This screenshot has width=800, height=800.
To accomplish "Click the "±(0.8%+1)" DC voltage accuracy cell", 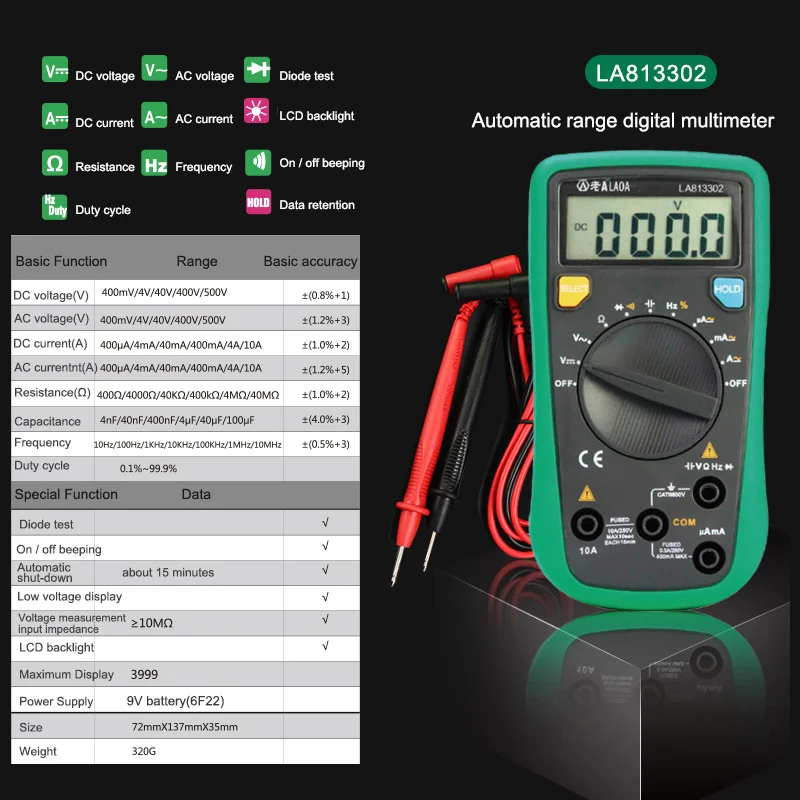I will 326,295.
